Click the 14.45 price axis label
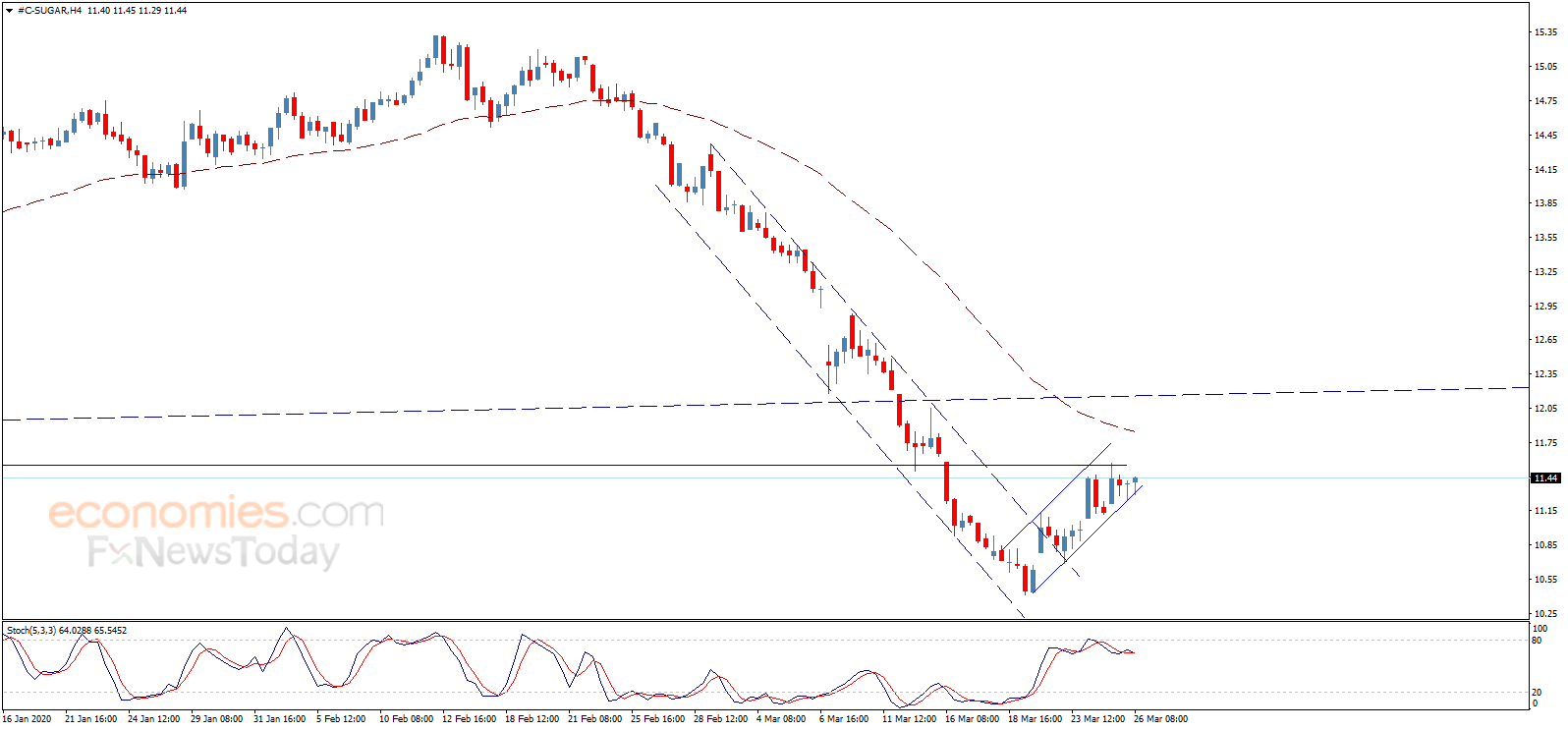 click(x=1545, y=136)
